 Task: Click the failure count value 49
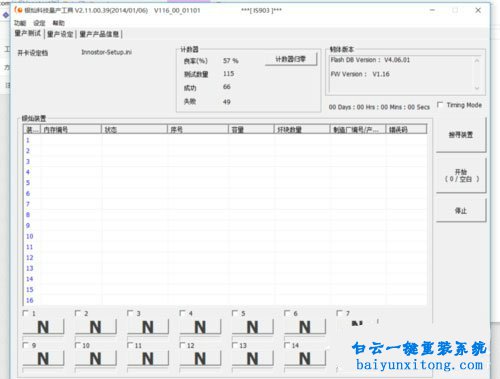click(227, 102)
